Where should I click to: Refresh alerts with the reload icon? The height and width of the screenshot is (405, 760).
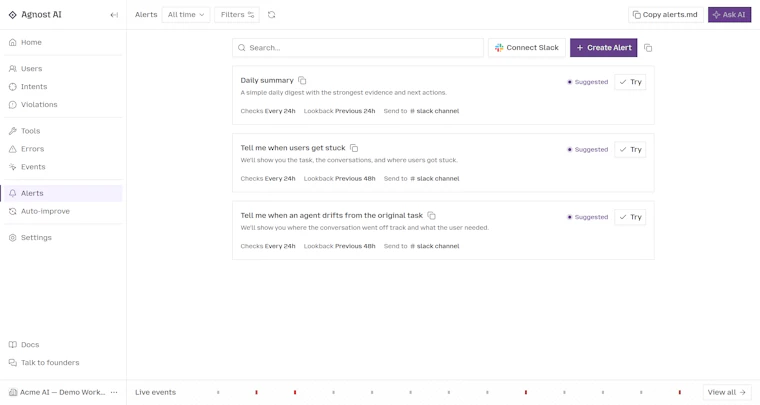(271, 15)
